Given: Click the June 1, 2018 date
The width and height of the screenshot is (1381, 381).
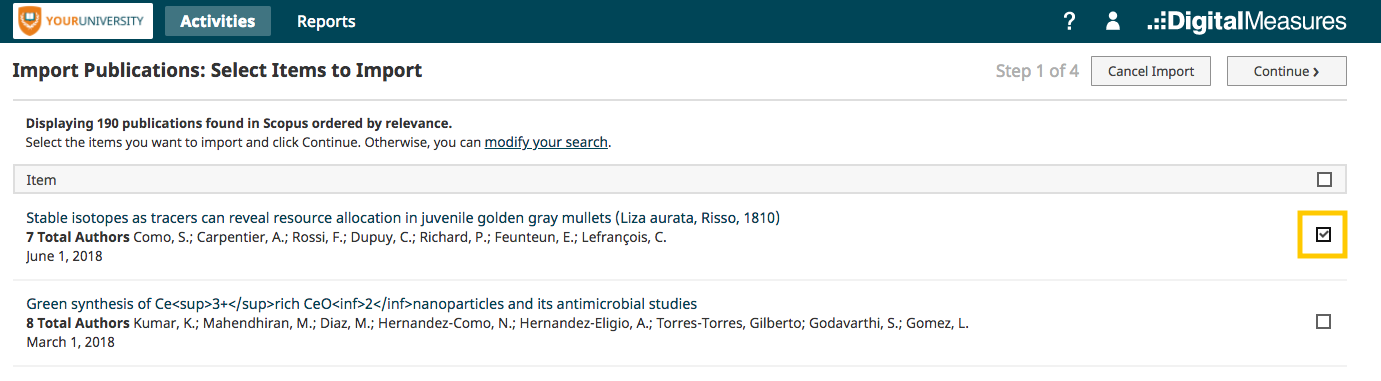Looking at the screenshot, I should (64, 256).
